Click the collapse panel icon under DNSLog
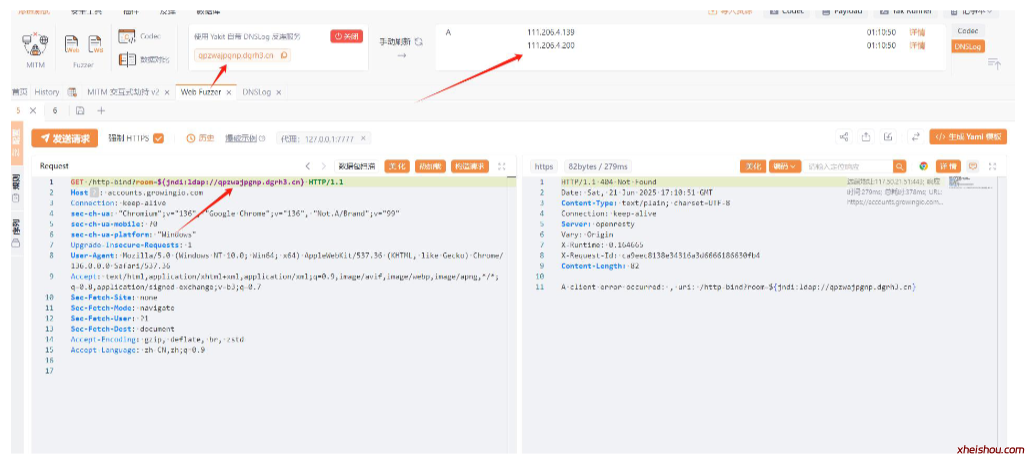The height and width of the screenshot is (467, 1031). coord(994,64)
